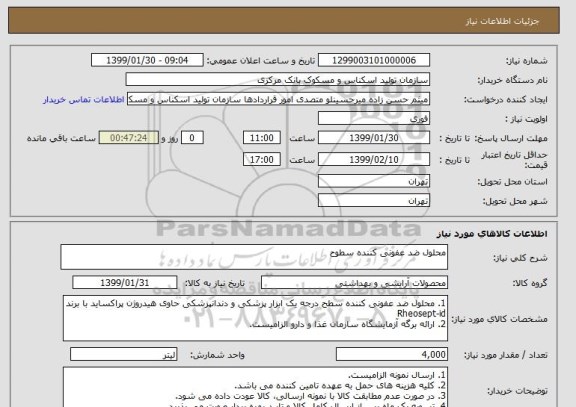This screenshot has width=576, height=407.
Task: Click the label تعداد / مقدار مورد نیاز
Action: point(506,355)
